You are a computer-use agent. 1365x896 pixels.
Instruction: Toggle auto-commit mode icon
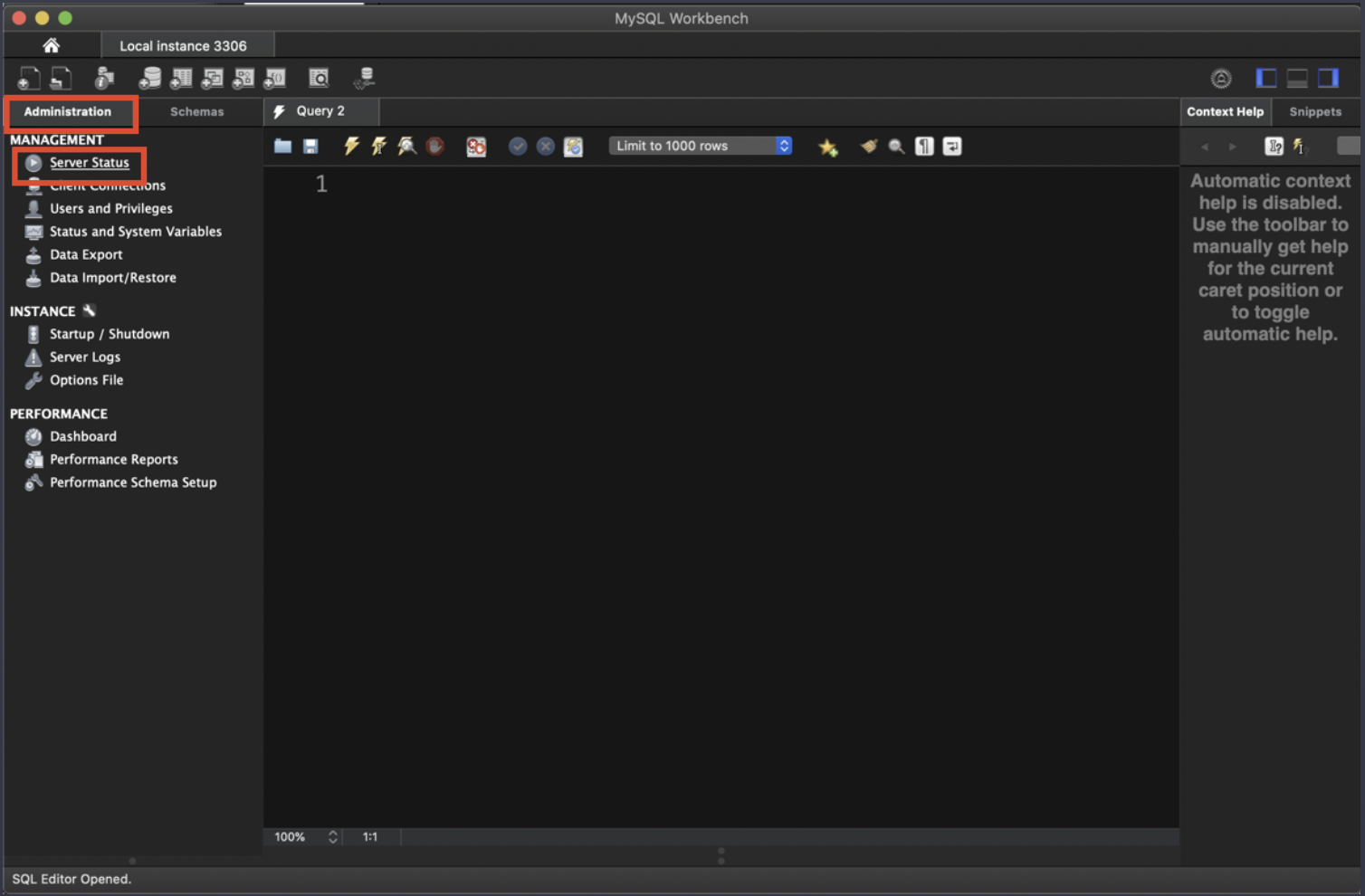(x=573, y=147)
